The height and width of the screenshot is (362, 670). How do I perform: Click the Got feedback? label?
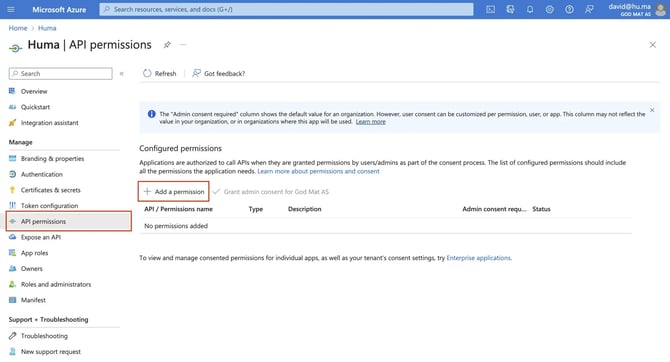tap(224, 74)
